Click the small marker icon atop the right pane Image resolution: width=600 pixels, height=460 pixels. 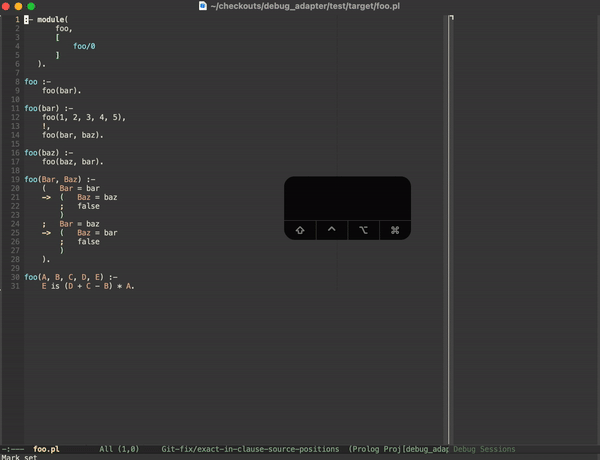(x=451, y=18)
